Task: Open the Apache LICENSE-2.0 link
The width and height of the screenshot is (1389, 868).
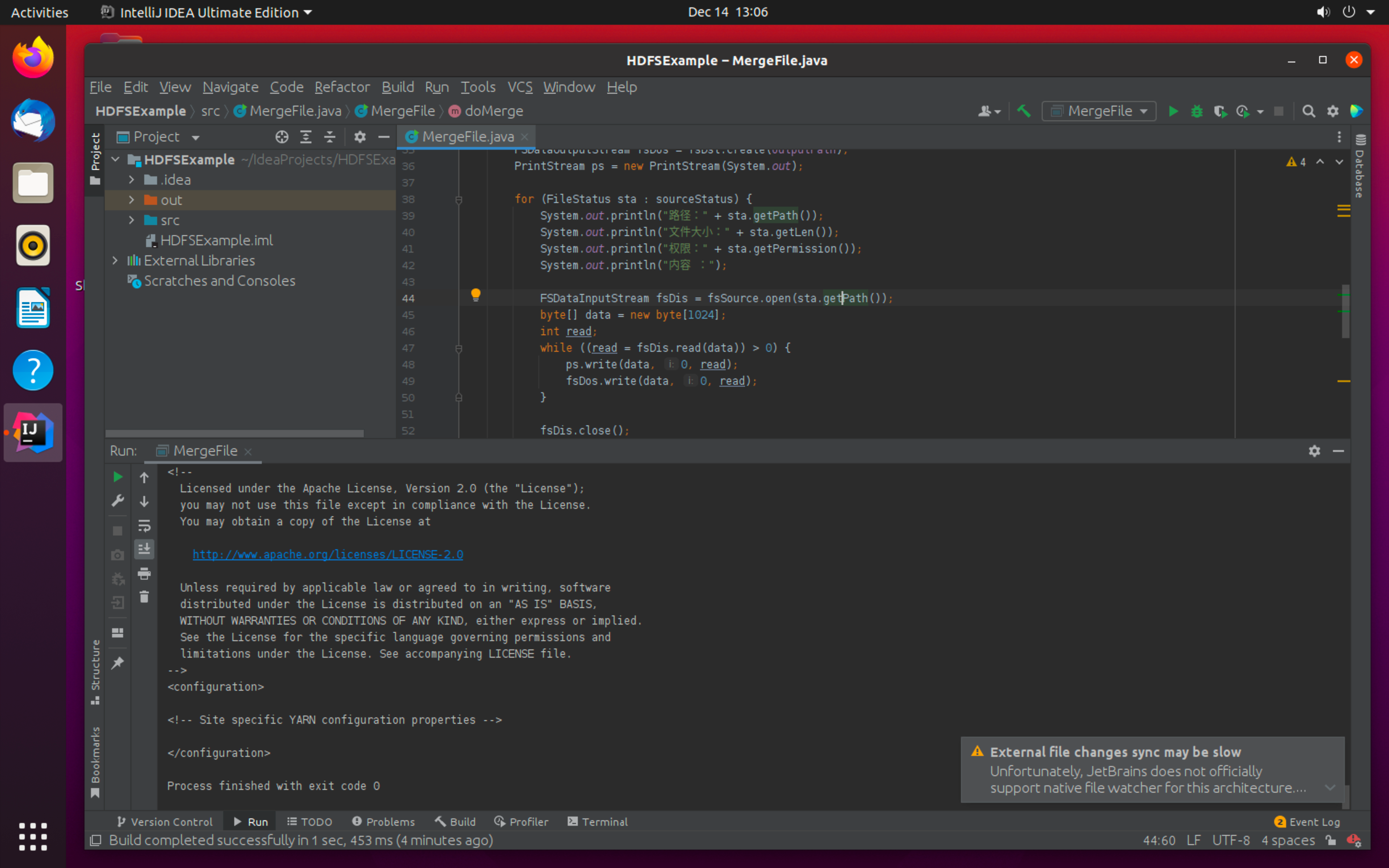Action: pyautogui.click(x=328, y=555)
